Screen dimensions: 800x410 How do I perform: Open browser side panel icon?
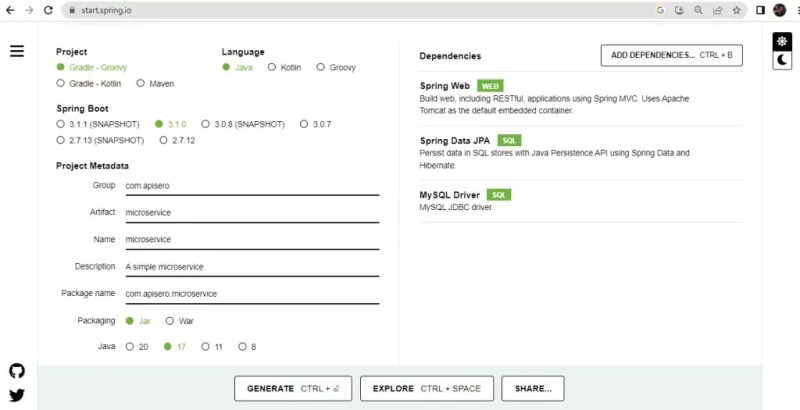pos(760,10)
